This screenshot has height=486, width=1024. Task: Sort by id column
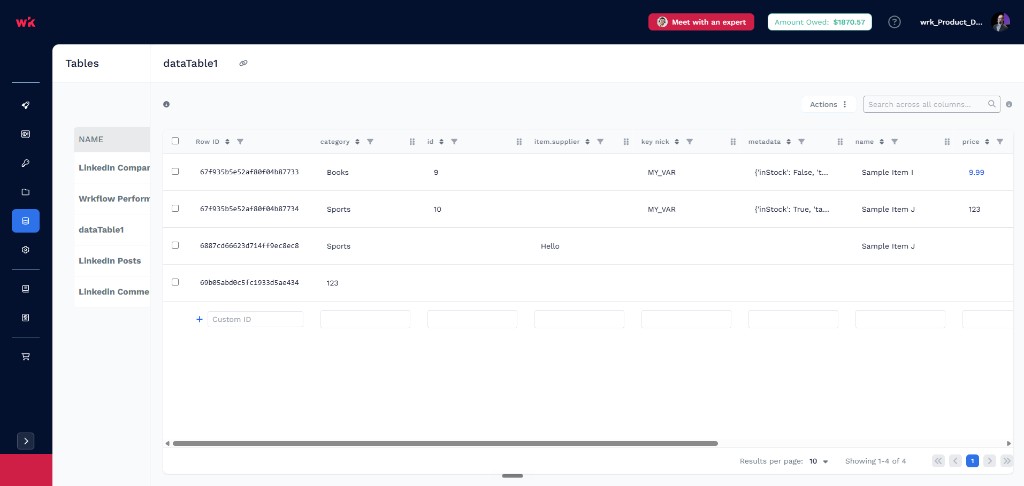point(441,142)
